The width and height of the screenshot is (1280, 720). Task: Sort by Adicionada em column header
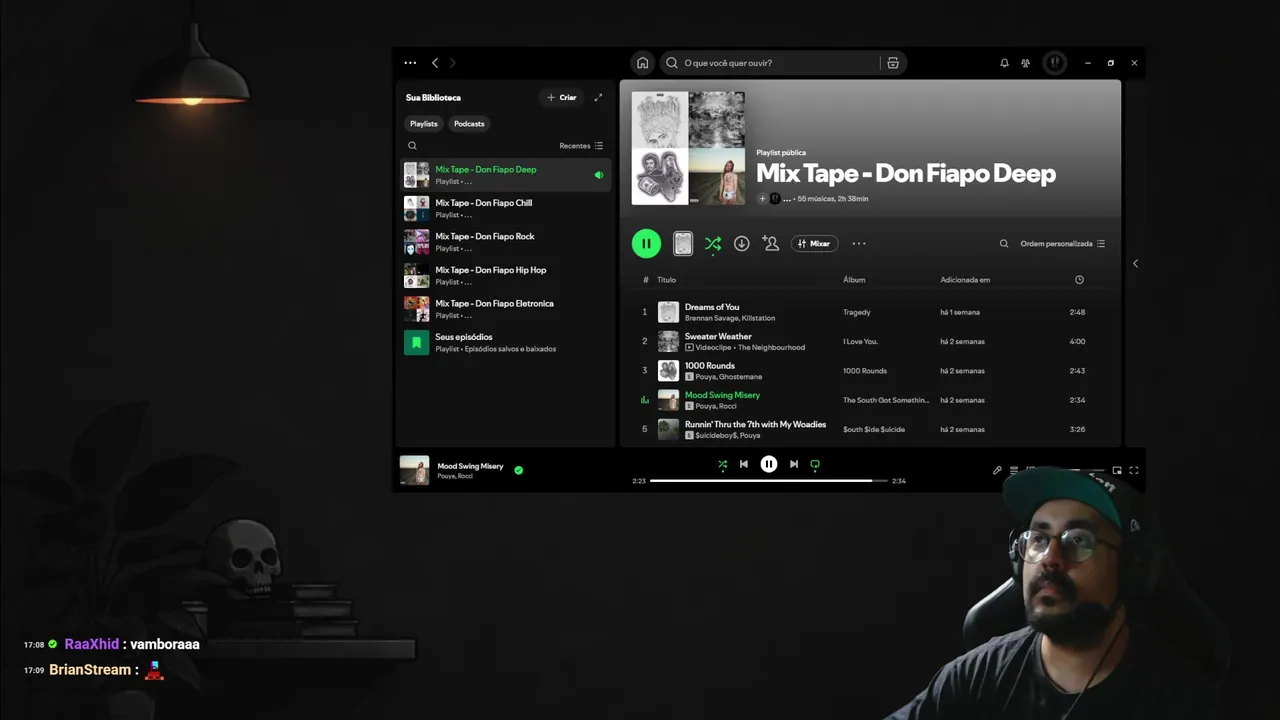coord(965,280)
